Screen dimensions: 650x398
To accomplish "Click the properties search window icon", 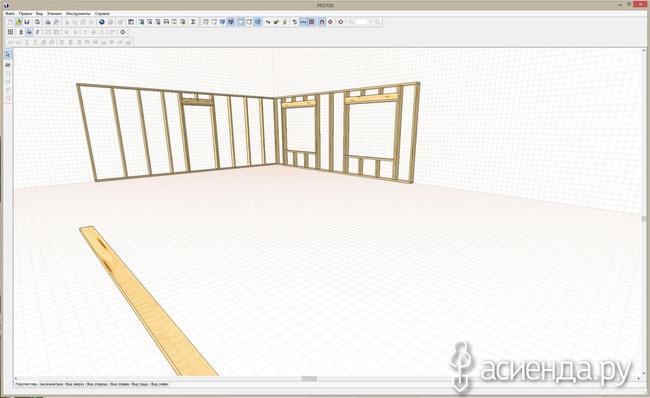I will click(158, 22).
